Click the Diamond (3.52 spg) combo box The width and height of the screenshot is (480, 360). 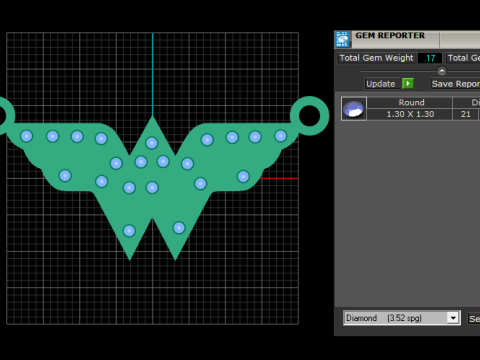[x=402, y=318]
